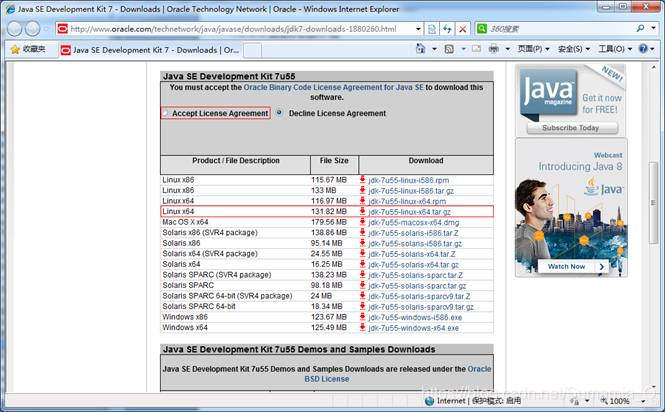Screen dimensions: 665x412
Task: Open the Favorites (收藏夹) label
Action: (x=34, y=49)
